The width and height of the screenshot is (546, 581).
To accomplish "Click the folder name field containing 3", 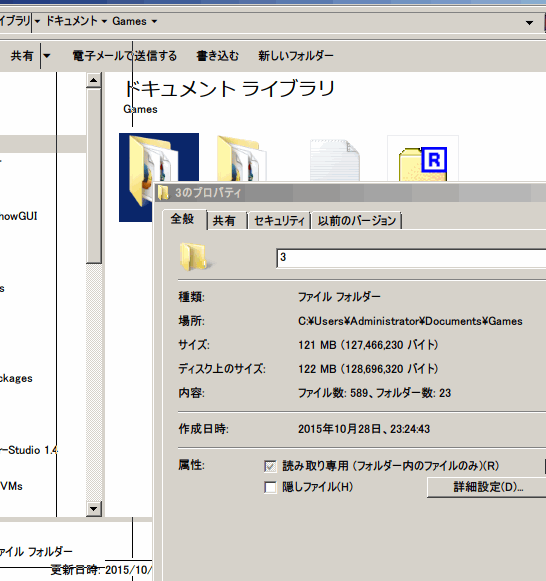I will pyautogui.click(x=411, y=258).
